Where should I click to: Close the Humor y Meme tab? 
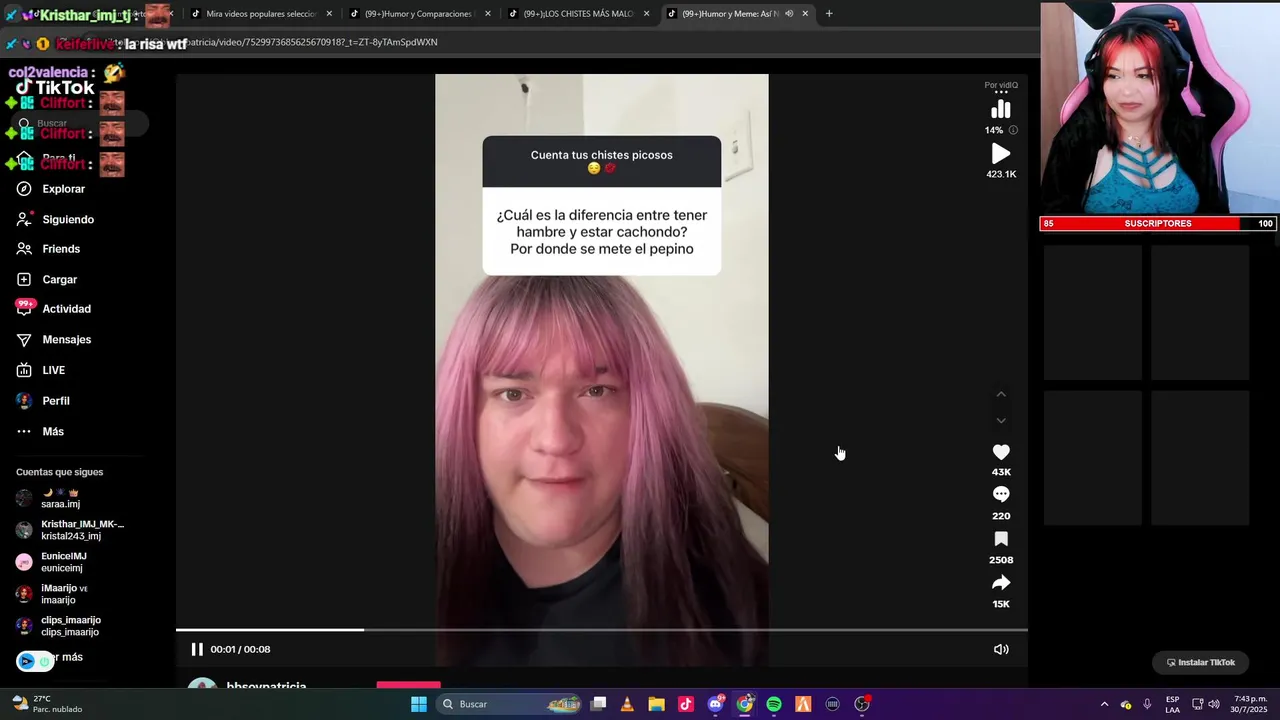804,14
